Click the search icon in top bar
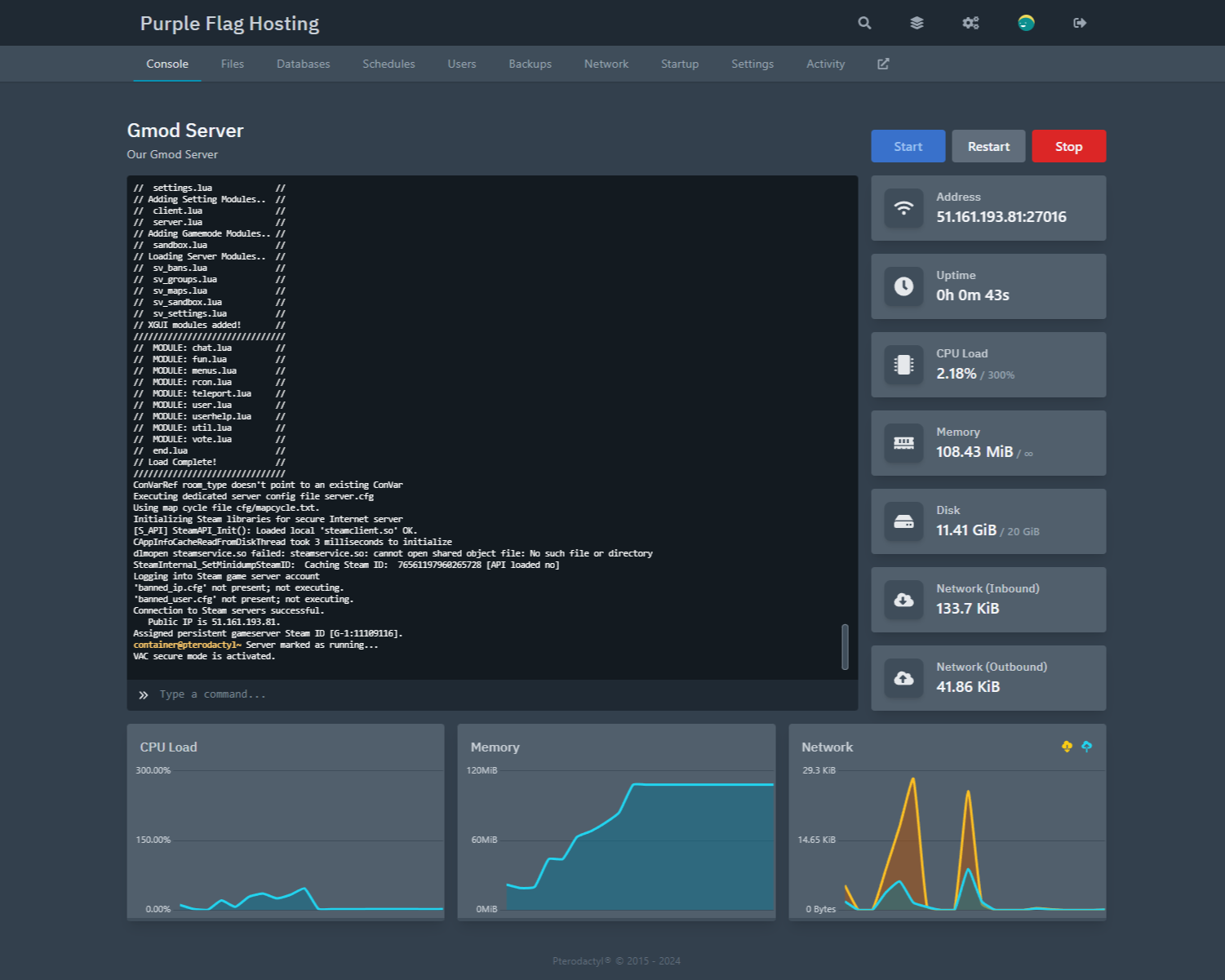This screenshot has width=1225, height=980. pos(864,23)
